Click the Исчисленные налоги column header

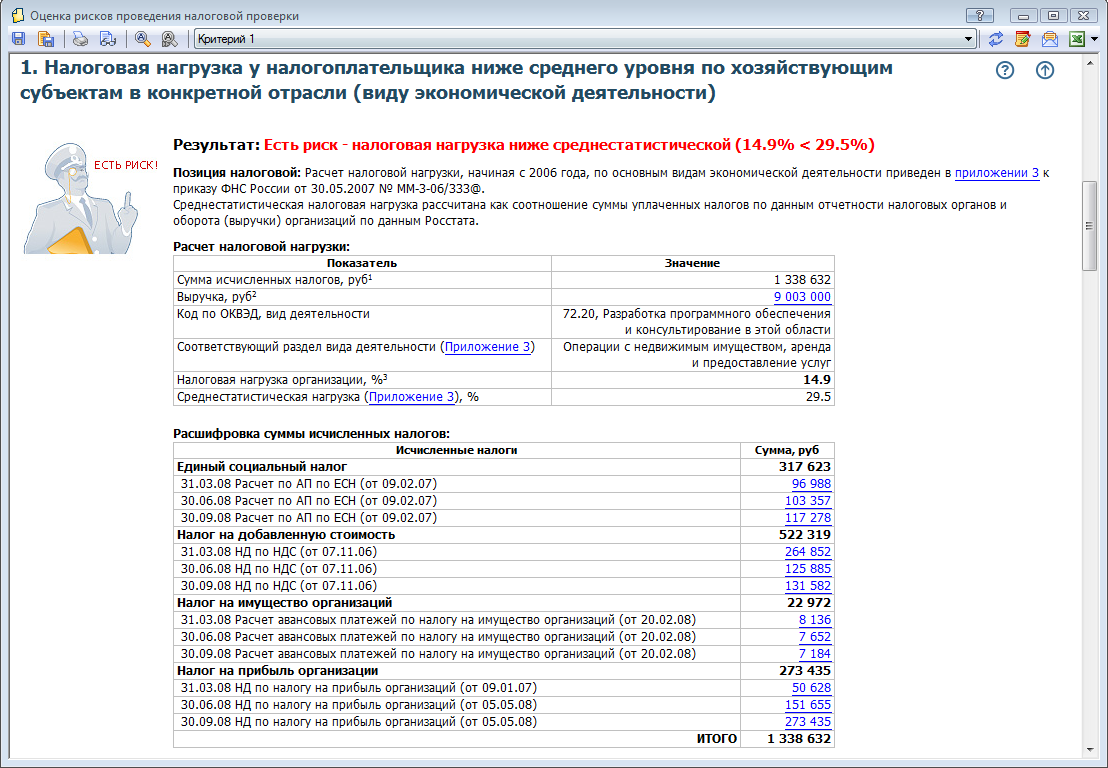pos(456,450)
